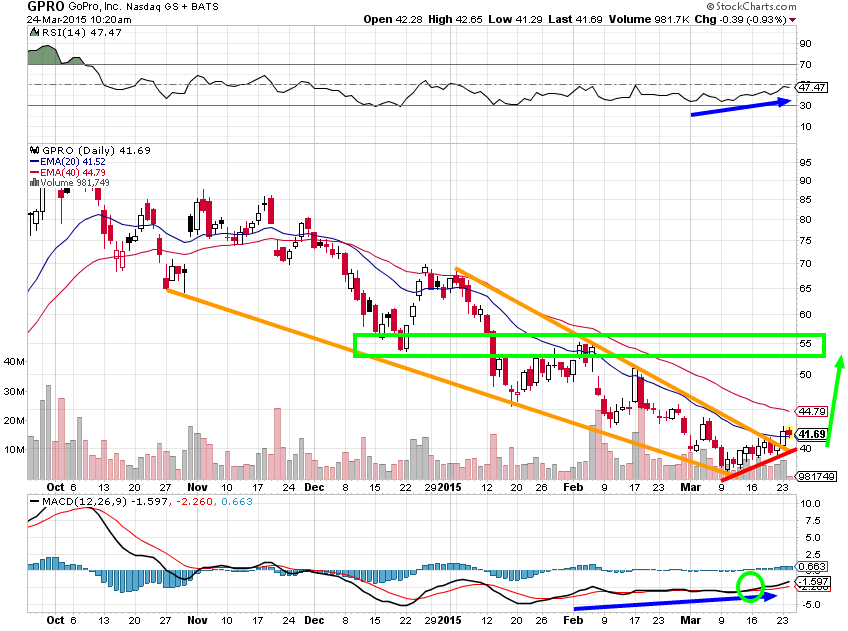The image size is (848, 631).
Task: Click the 47.47 value tag on RSI axis
Action: [x=812, y=87]
